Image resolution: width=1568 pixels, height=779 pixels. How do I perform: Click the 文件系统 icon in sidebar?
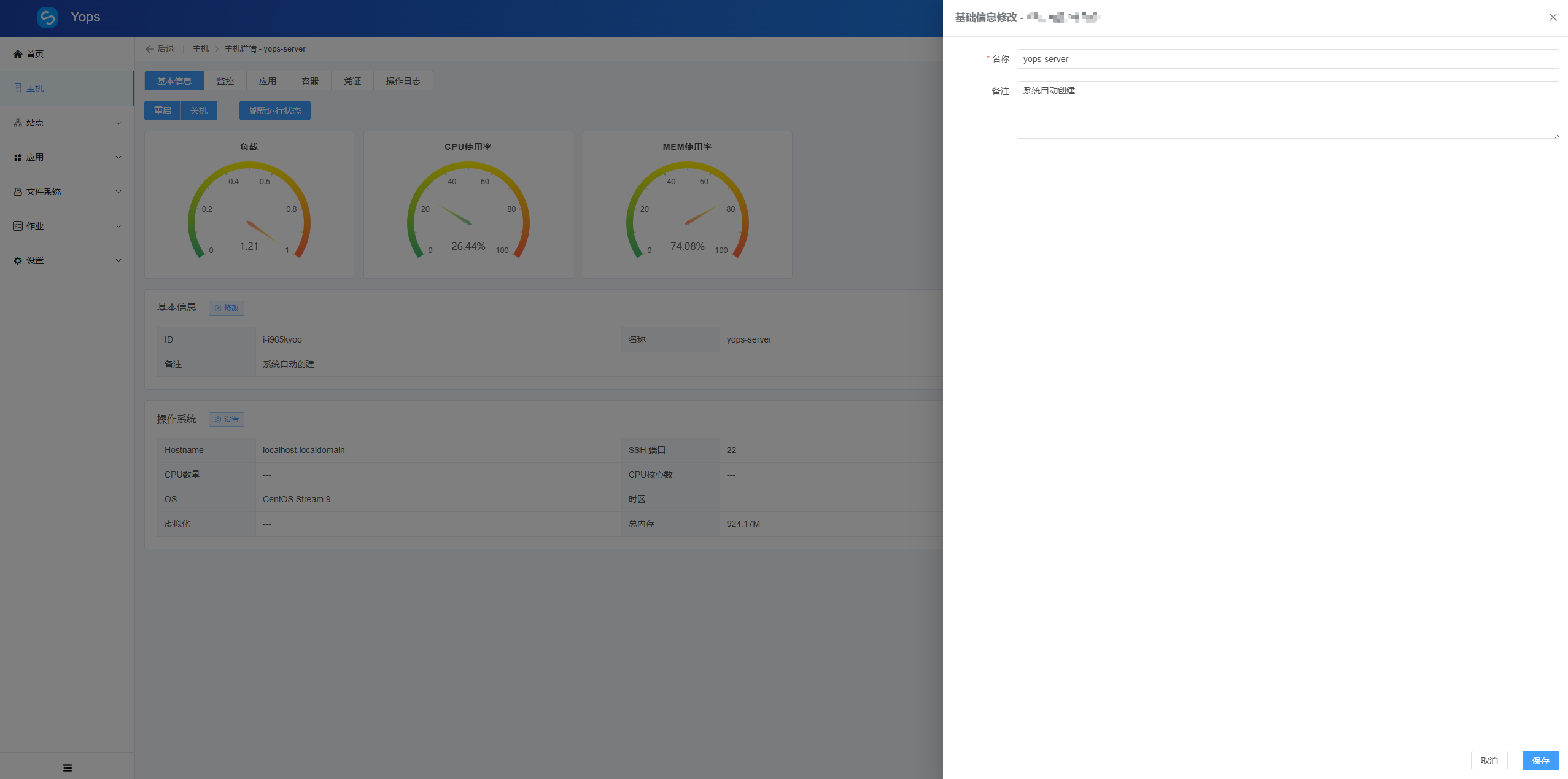18,192
